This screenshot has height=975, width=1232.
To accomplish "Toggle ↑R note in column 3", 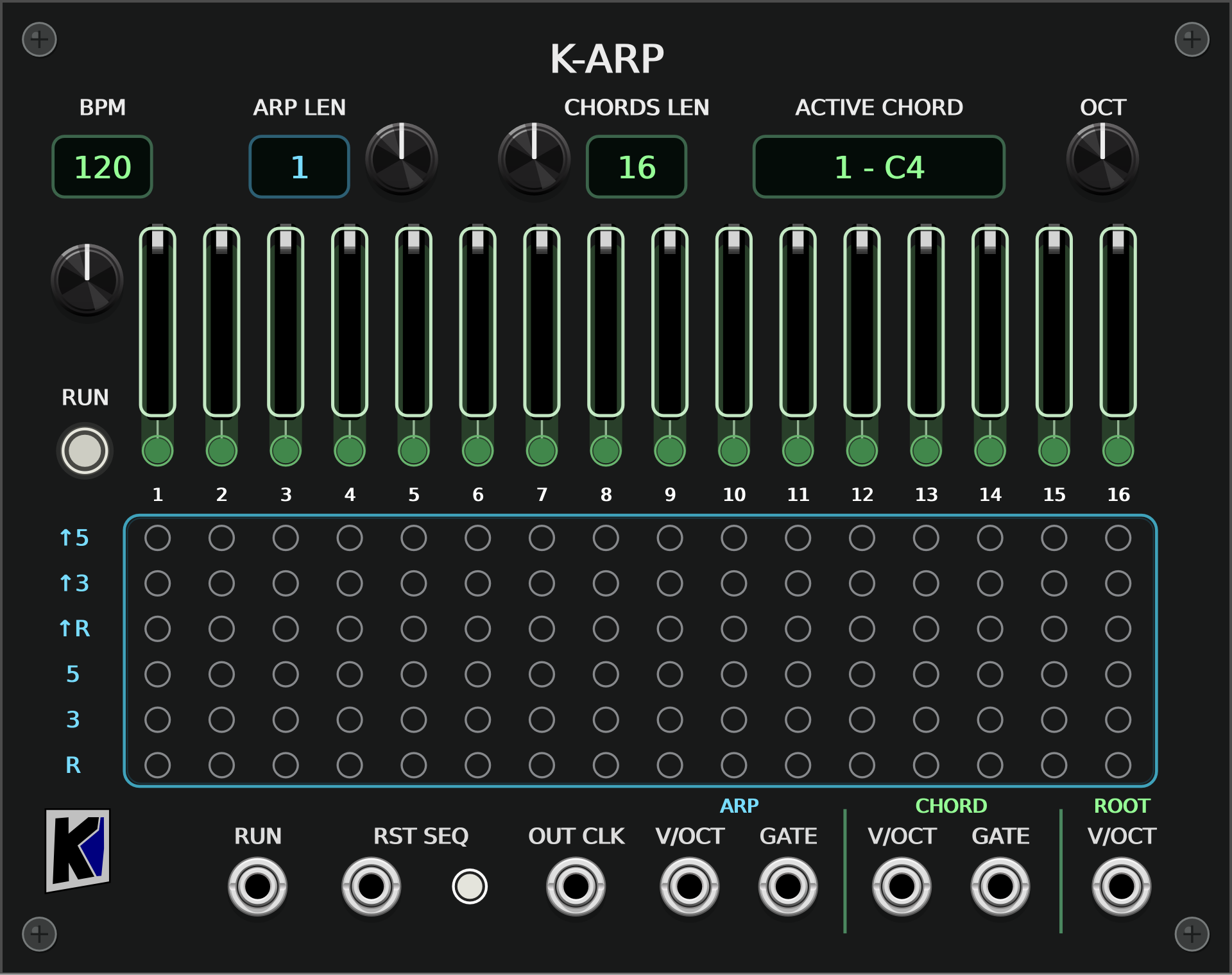I will pos(286,629).
